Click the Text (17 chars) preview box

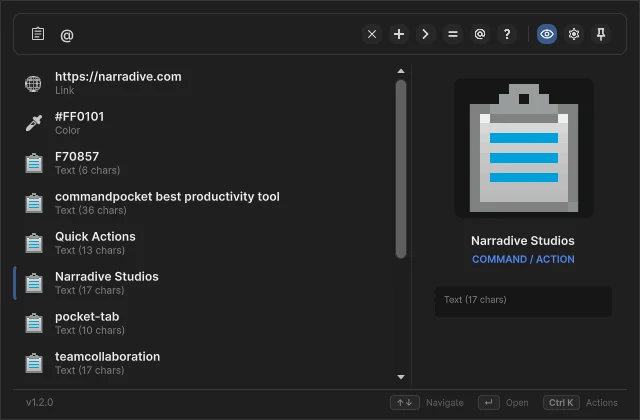[x=523, y=301]
